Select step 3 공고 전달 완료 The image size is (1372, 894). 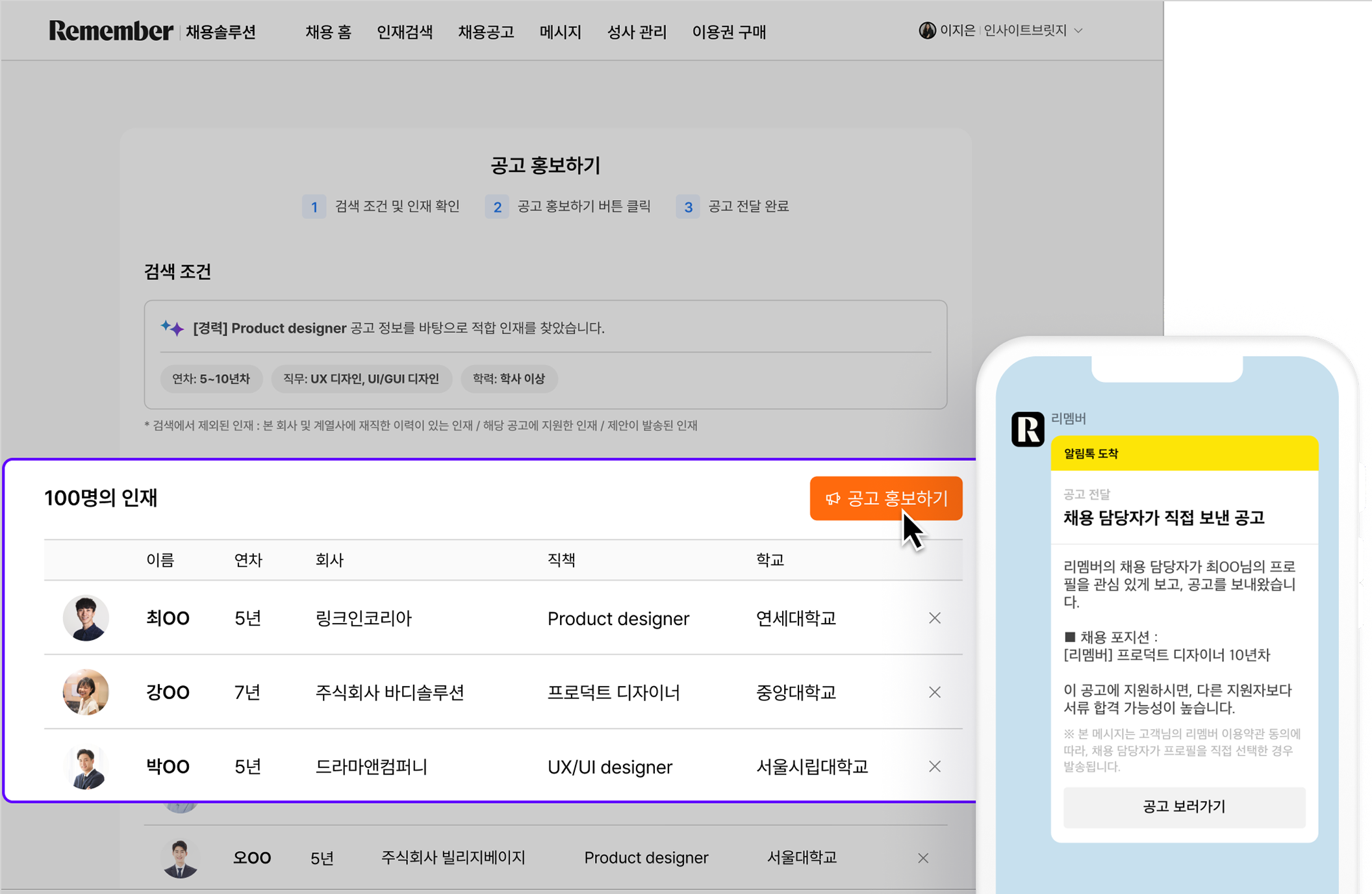tap(733, 207)
